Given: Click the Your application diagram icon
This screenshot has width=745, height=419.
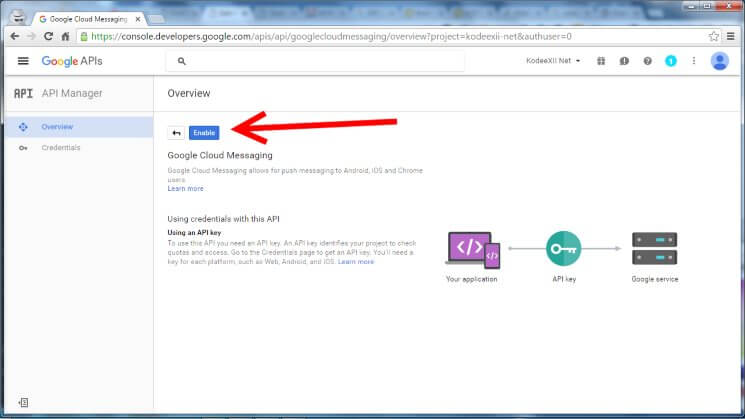Looking at the screenshot, I should click(473, 250).
